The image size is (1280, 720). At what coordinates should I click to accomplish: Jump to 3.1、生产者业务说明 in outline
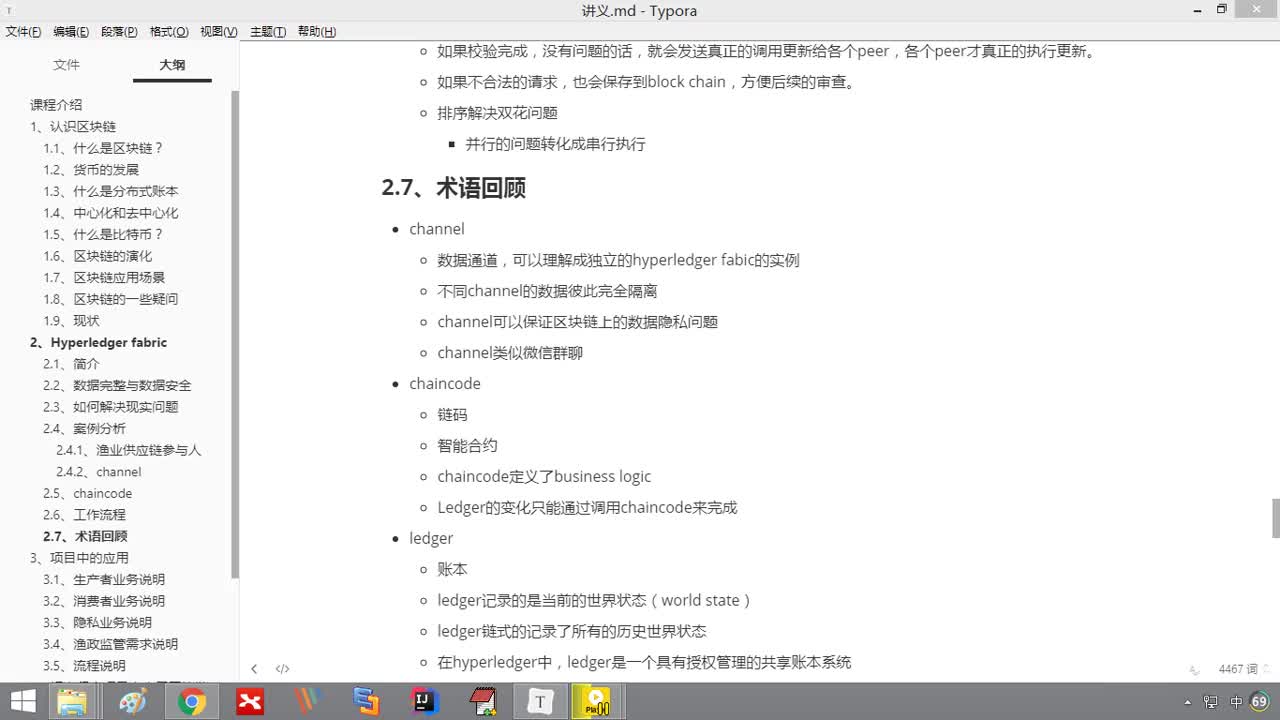click(x=103, y=580)
